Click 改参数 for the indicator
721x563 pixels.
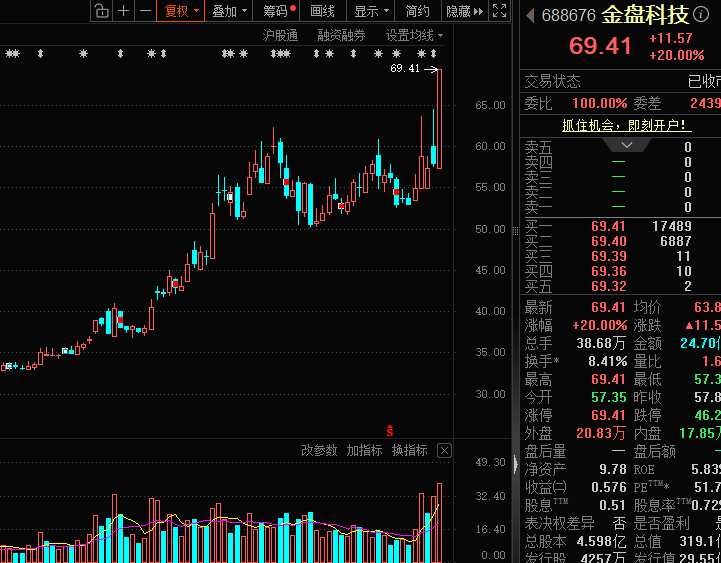tap(319, 450)
